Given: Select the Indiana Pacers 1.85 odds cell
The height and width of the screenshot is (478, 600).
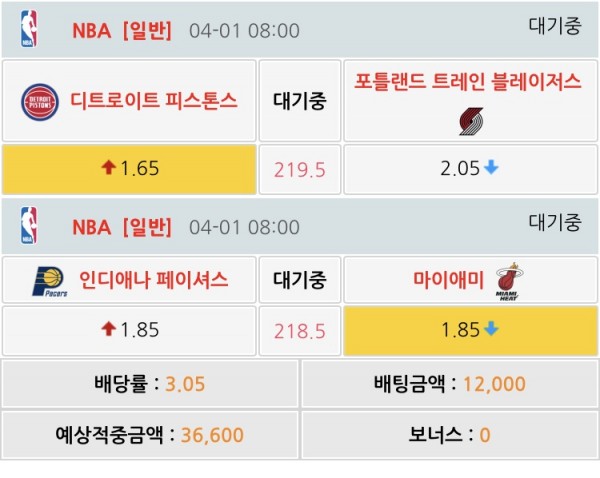Looking at the screenshot, I should click(x=128, y=330).
